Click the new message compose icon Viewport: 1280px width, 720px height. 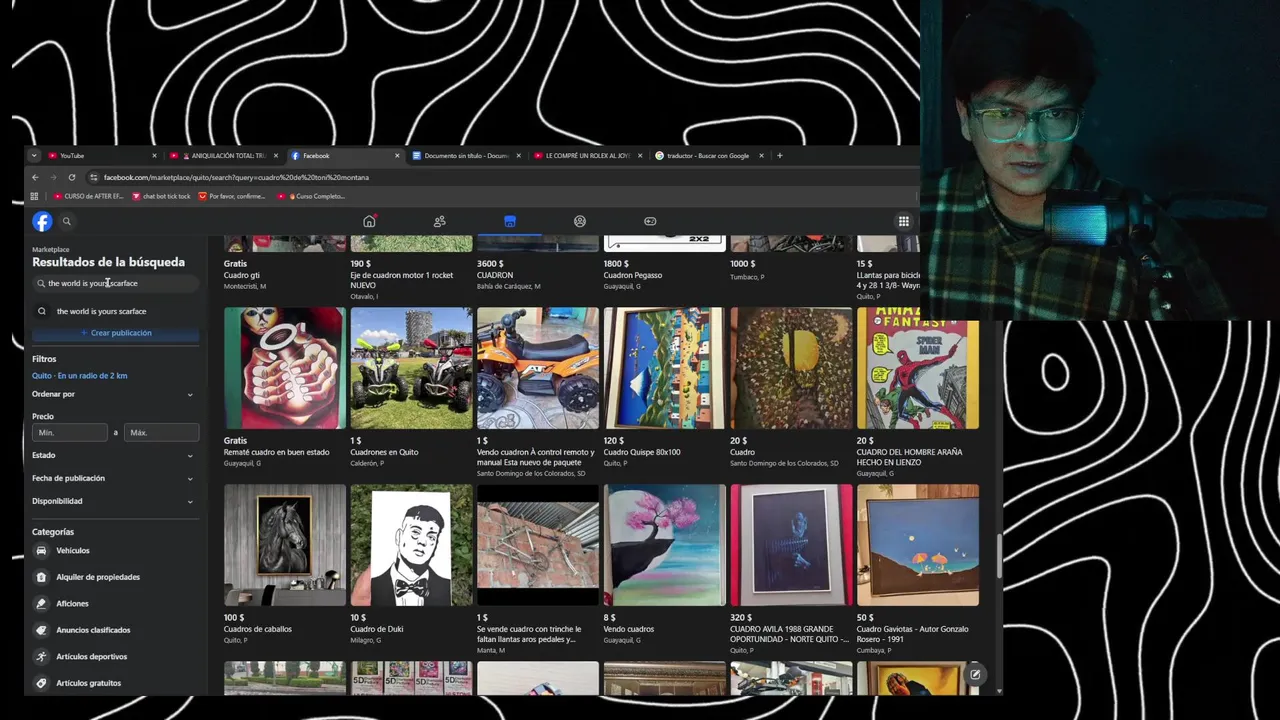975,674
